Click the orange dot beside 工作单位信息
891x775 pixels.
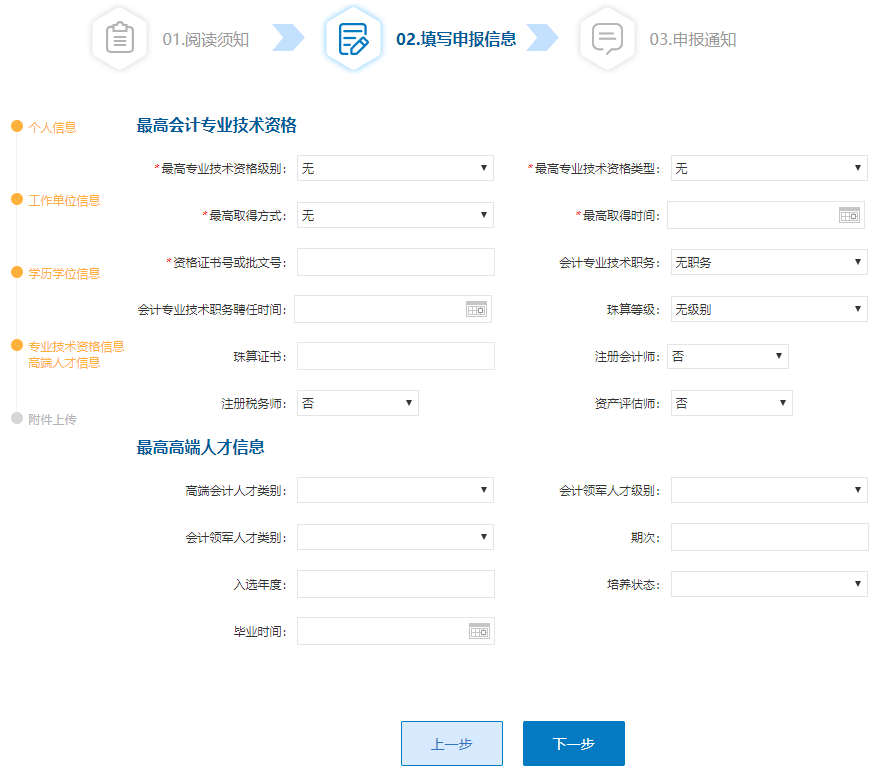[17, 199]
